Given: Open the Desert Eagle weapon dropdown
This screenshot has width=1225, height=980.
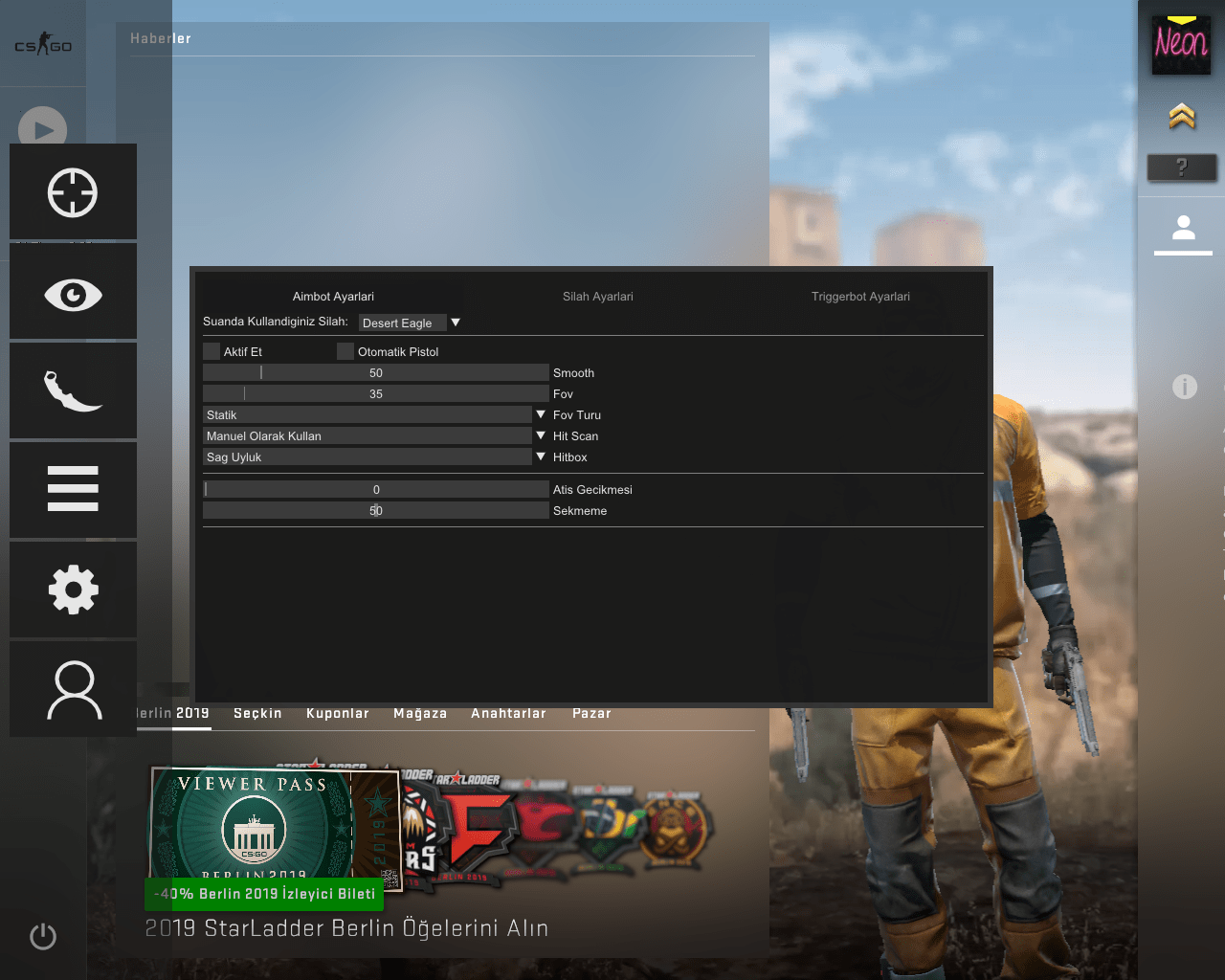Looking at the screenshot, I should (410, 323).
